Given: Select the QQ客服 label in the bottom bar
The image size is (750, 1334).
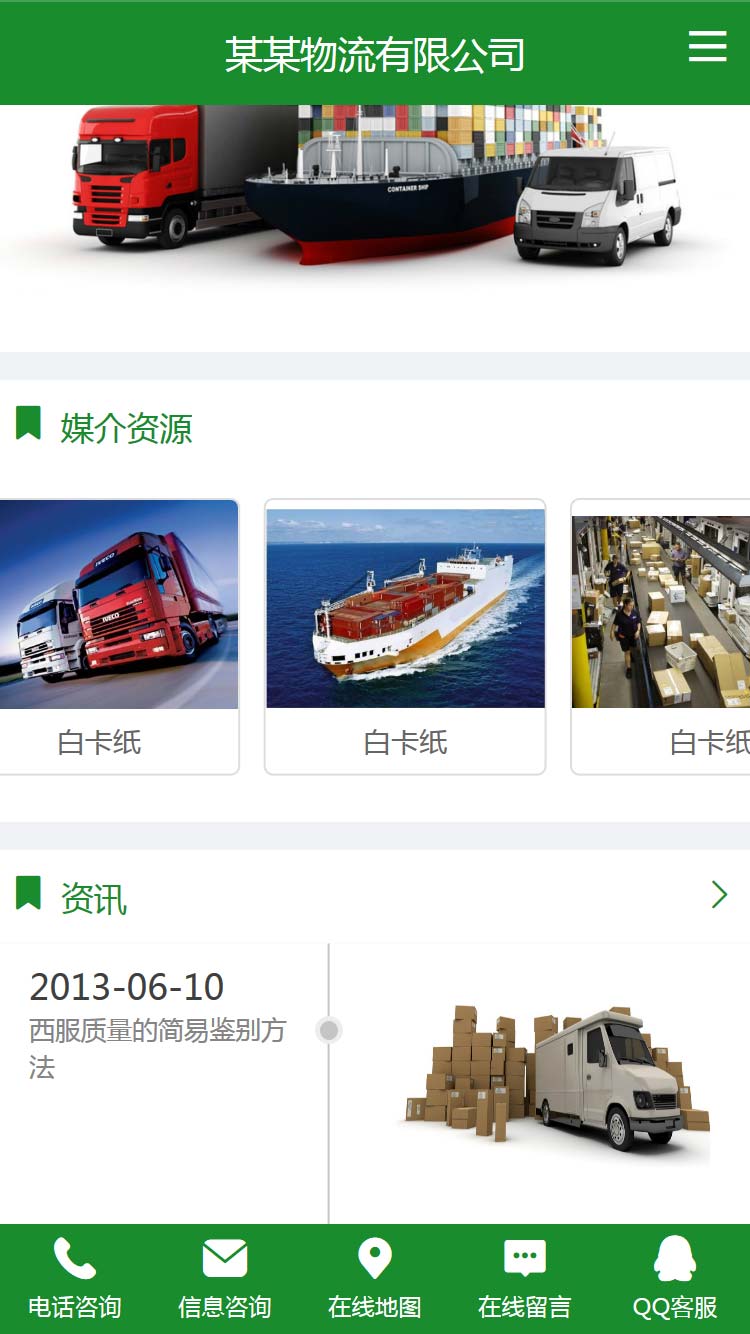Looking at the screenshot, I should pyautogui.click(x=675, y=1307).
